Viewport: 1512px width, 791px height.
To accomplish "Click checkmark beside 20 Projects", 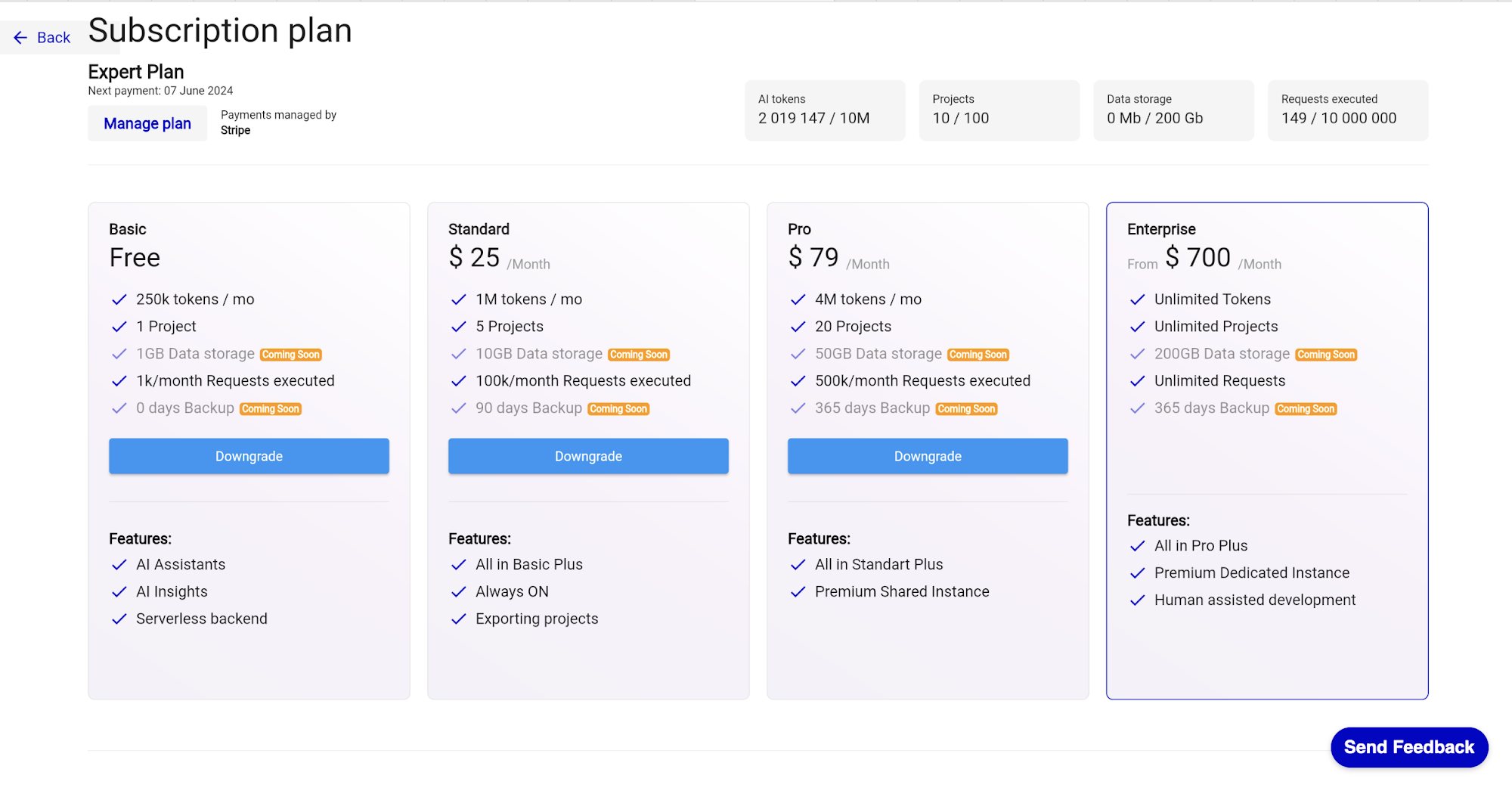I will [798, 327].
